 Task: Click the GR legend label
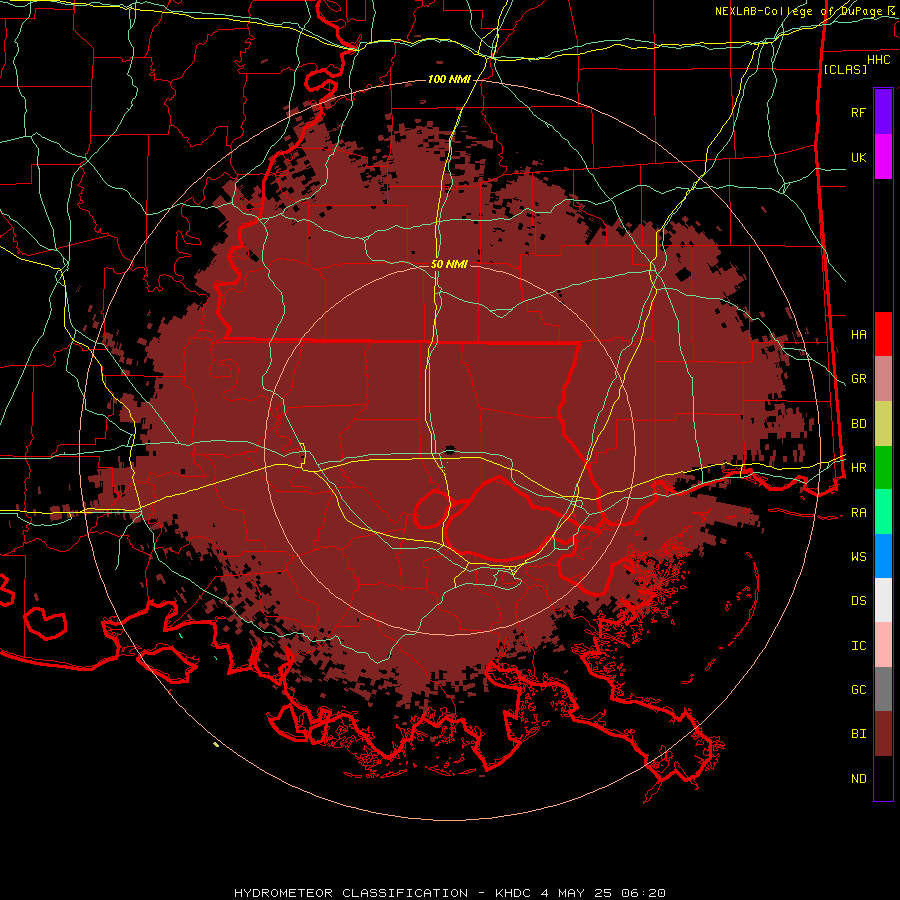click(x=859, y=379)
